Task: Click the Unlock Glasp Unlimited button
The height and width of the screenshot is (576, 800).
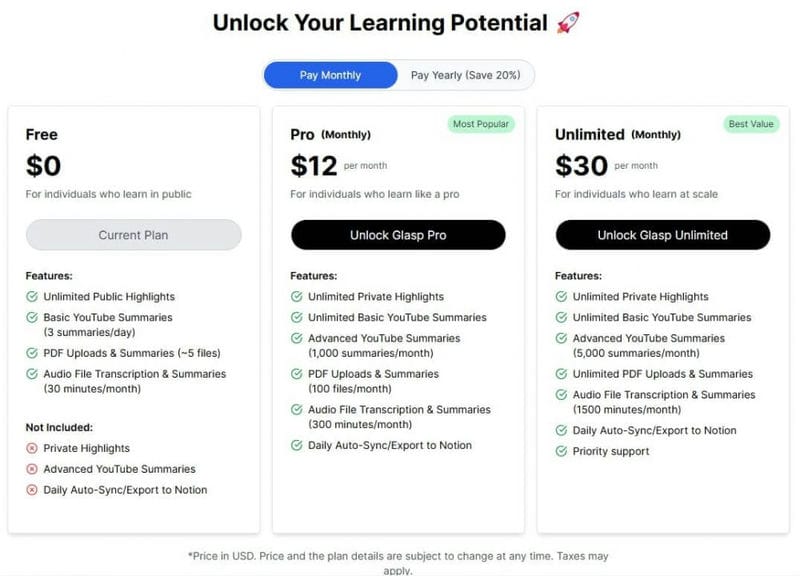Action: [662, 235]
